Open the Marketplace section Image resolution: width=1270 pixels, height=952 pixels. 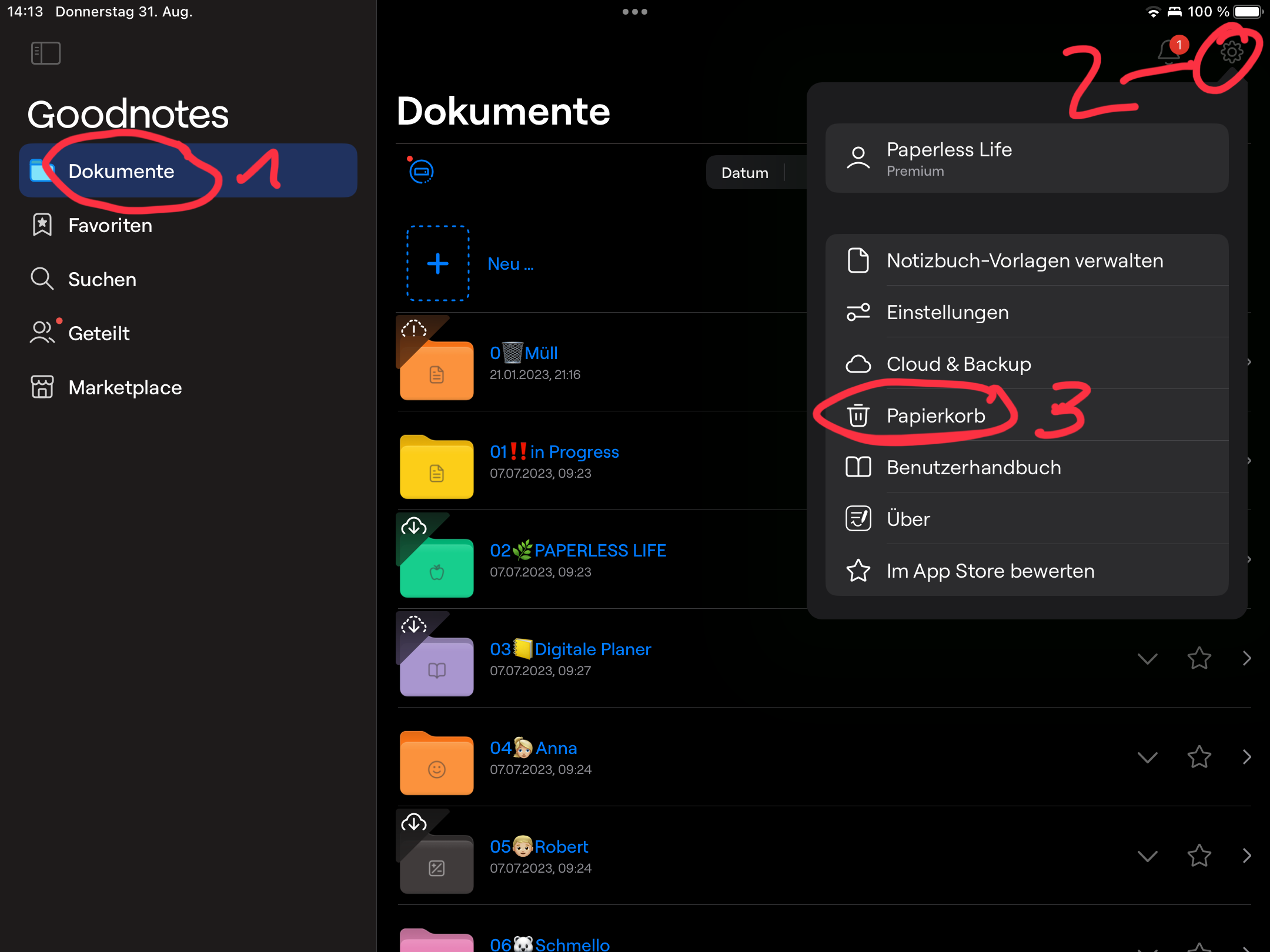[x=188, y=387]
